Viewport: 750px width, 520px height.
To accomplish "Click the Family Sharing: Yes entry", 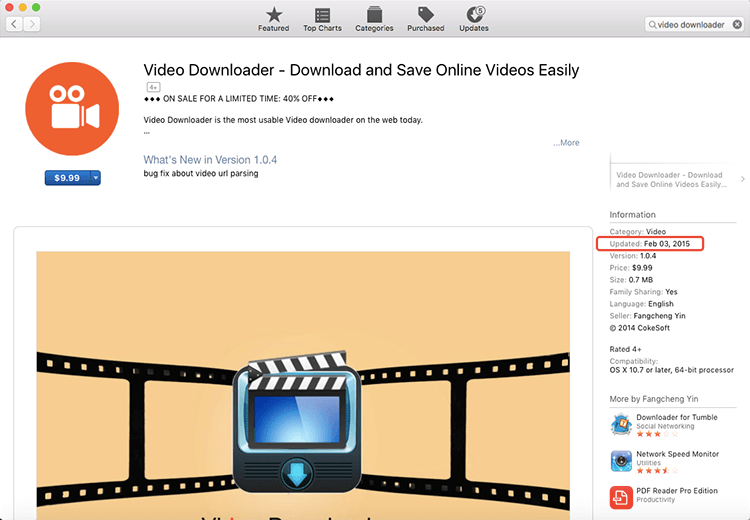I will [643, 292].
